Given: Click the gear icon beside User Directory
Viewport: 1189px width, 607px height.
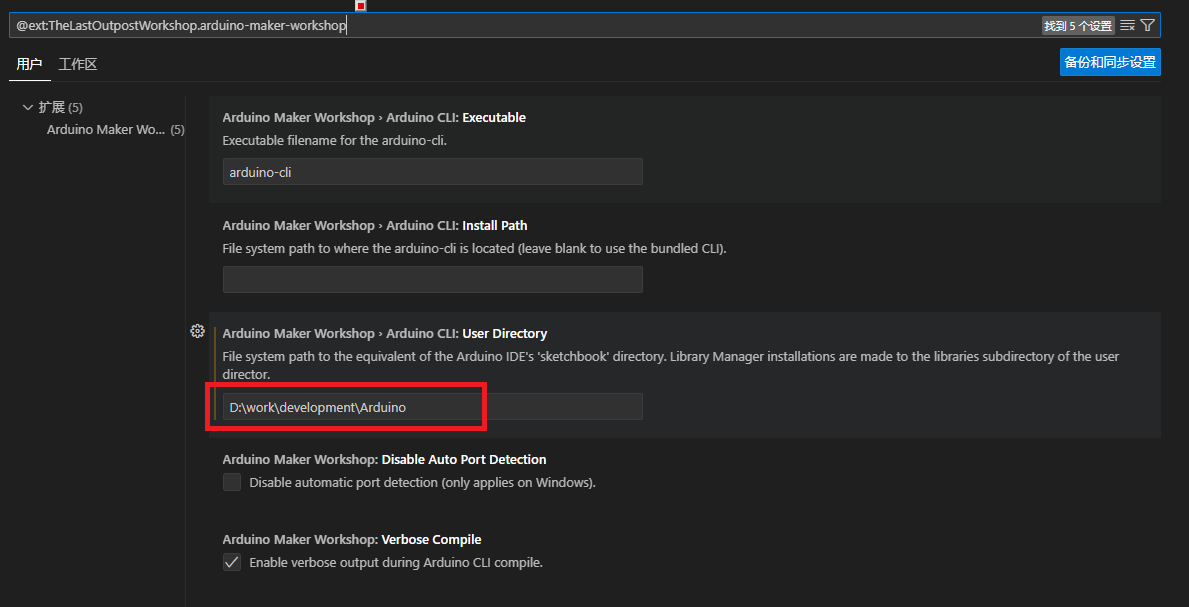Looking at the screenshot, I should point(197,332).
